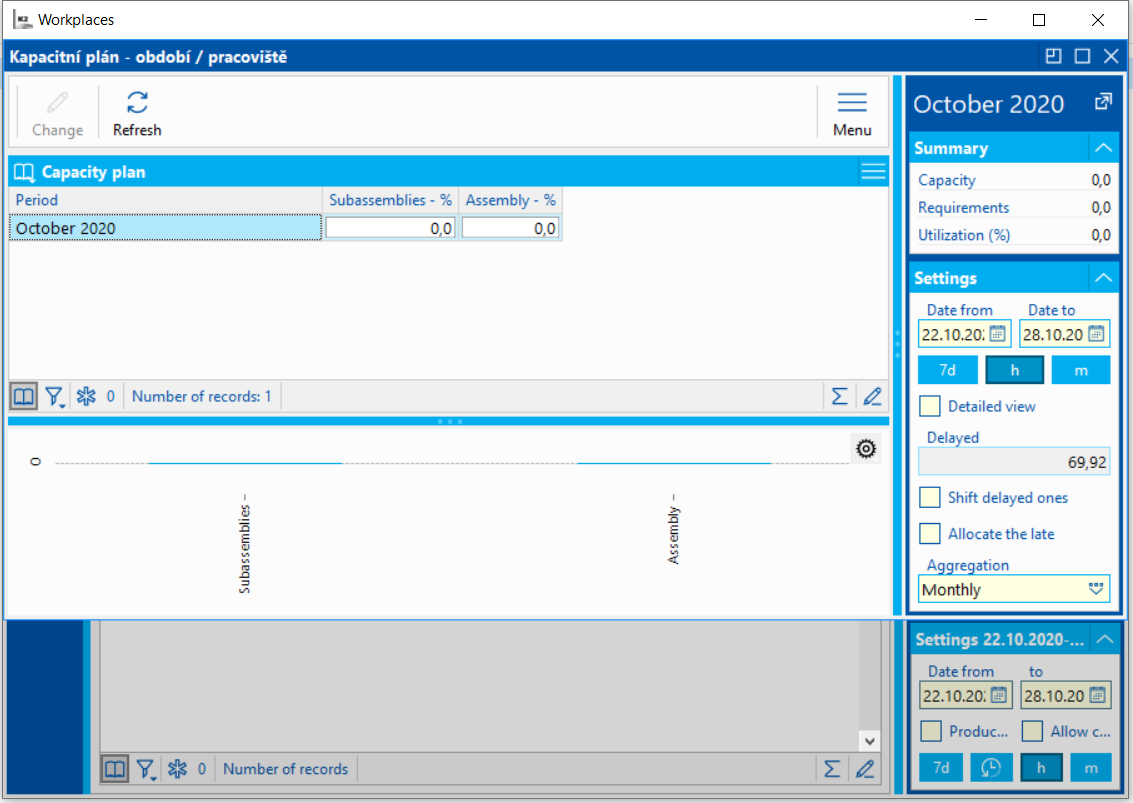The width and height of the screenshot is (1133, 803).
Task: Click the edit pencil icon in capacity plan status bar
Action: (x=872, y=396)
